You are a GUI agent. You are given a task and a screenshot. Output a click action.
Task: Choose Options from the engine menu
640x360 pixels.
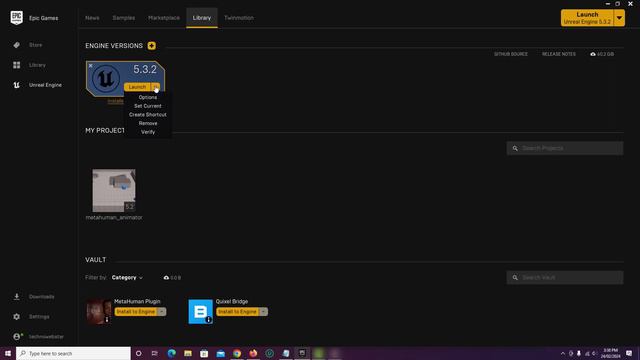point(148,97)
